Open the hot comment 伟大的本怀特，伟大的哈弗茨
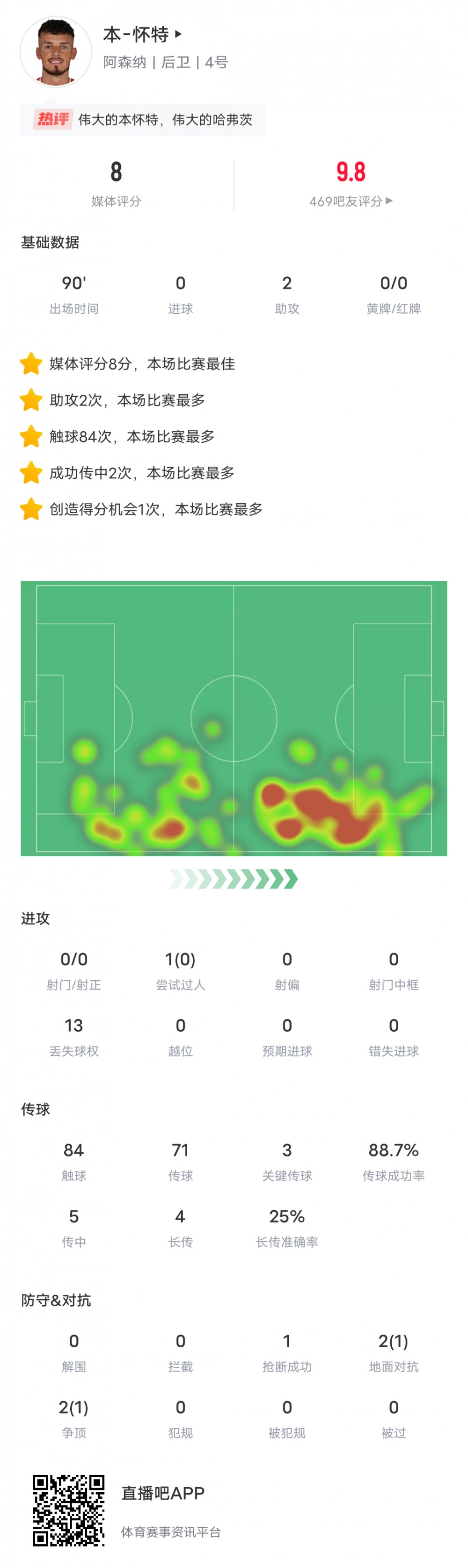 [x=165, y=120]
